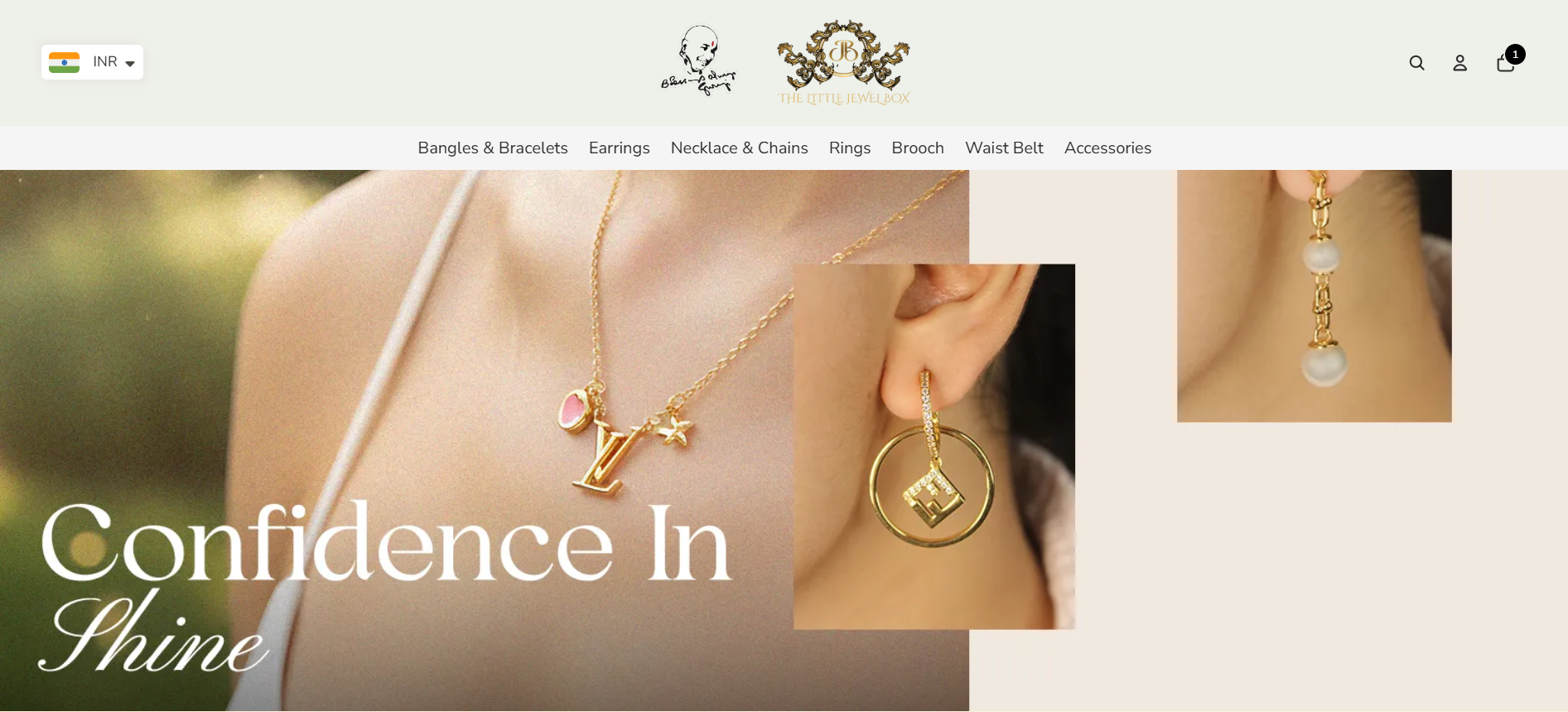Go to the Earrings category

619,148
